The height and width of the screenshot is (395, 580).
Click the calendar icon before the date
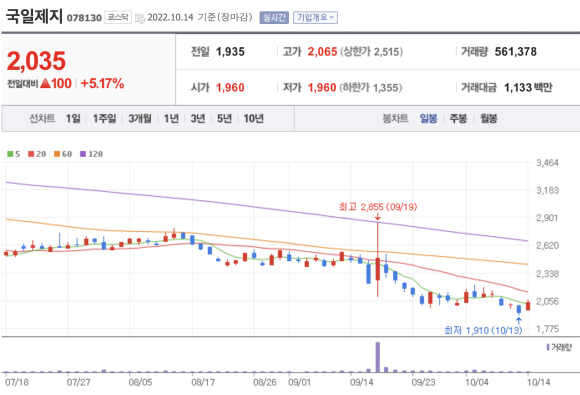tap(140, 18)
